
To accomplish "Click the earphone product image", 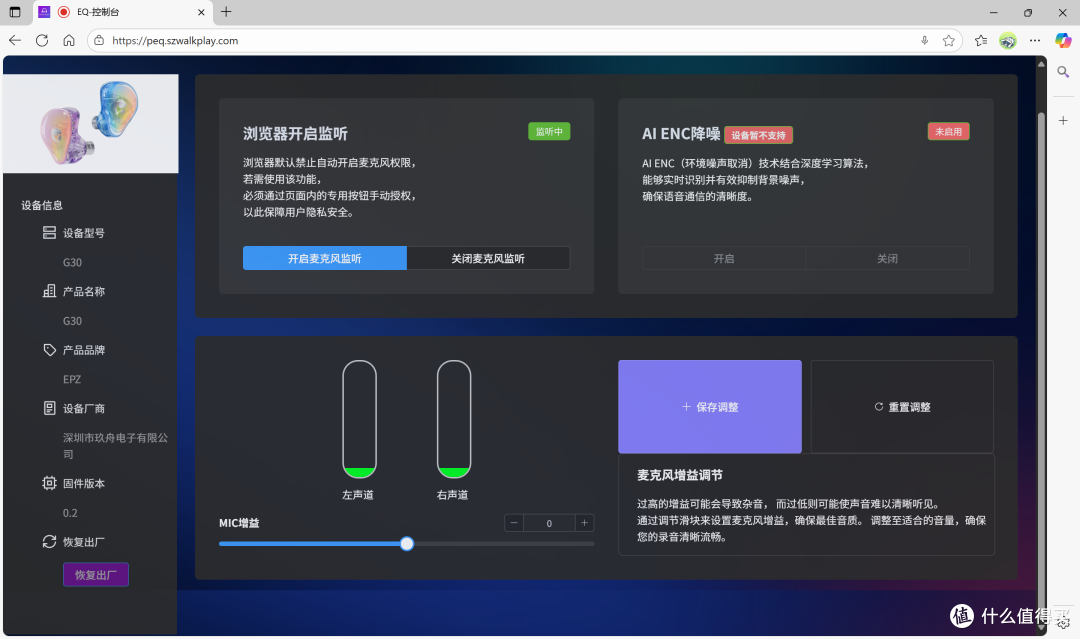I will point(91,124).
